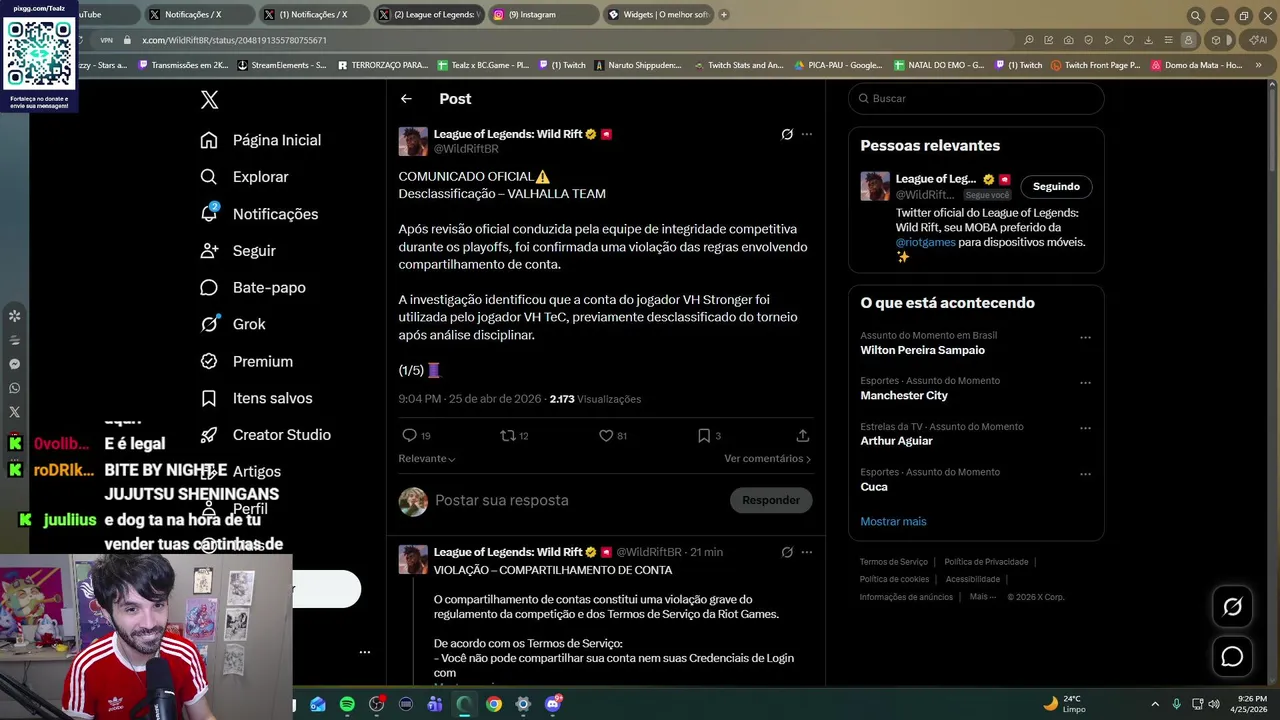The width and height of the screenshot is (1280, 720).
Task: Open more options for Manchester City topic
Action: [x=1085, y=383]
